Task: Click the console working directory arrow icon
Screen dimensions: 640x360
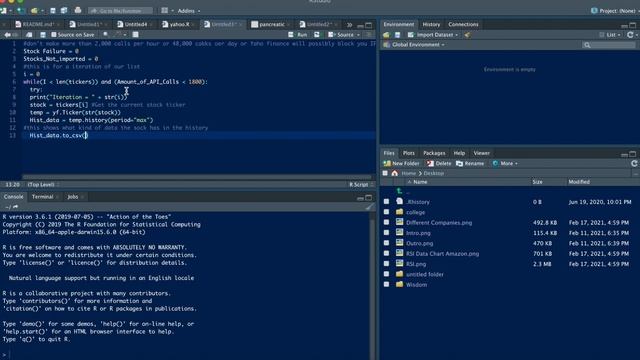Action: click(16, 207)
